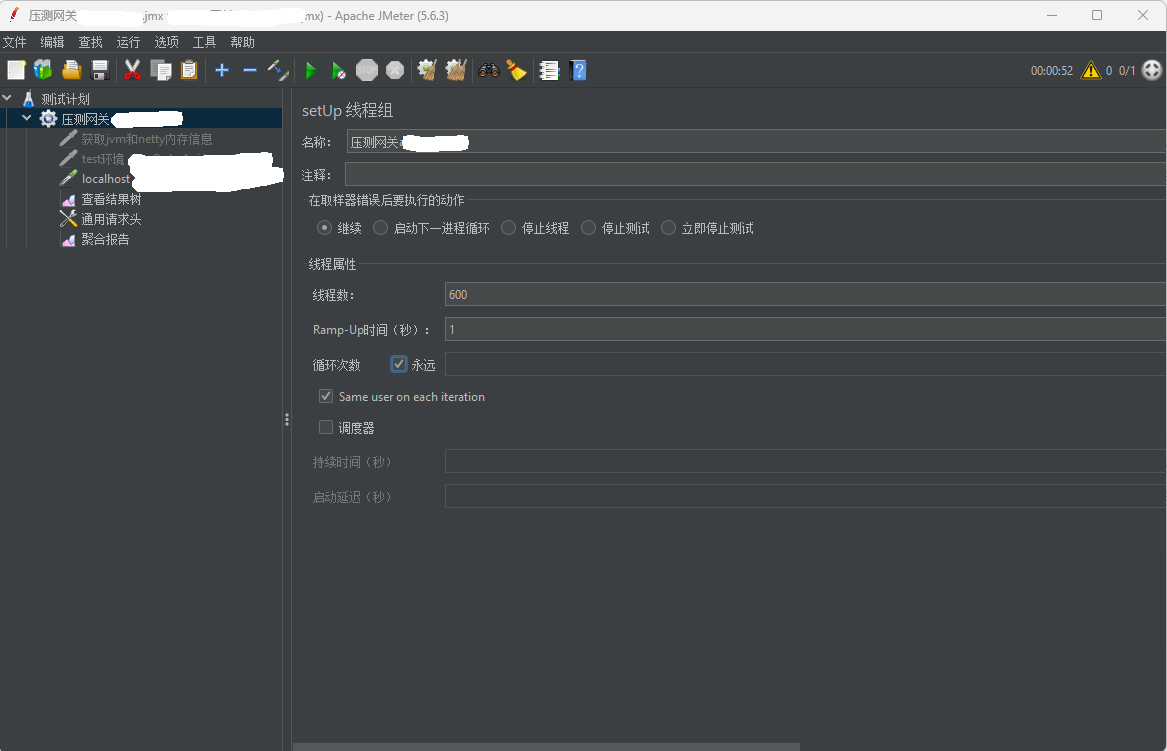Screen dimensions: 1167x751
Task: Click the Save test plan floppy icon
Action: 100,70
